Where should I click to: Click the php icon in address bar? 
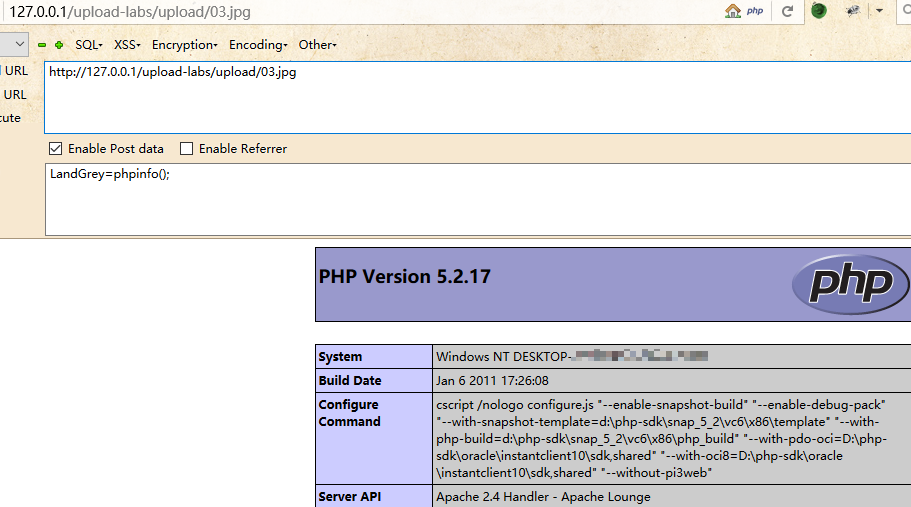point(755,11)
